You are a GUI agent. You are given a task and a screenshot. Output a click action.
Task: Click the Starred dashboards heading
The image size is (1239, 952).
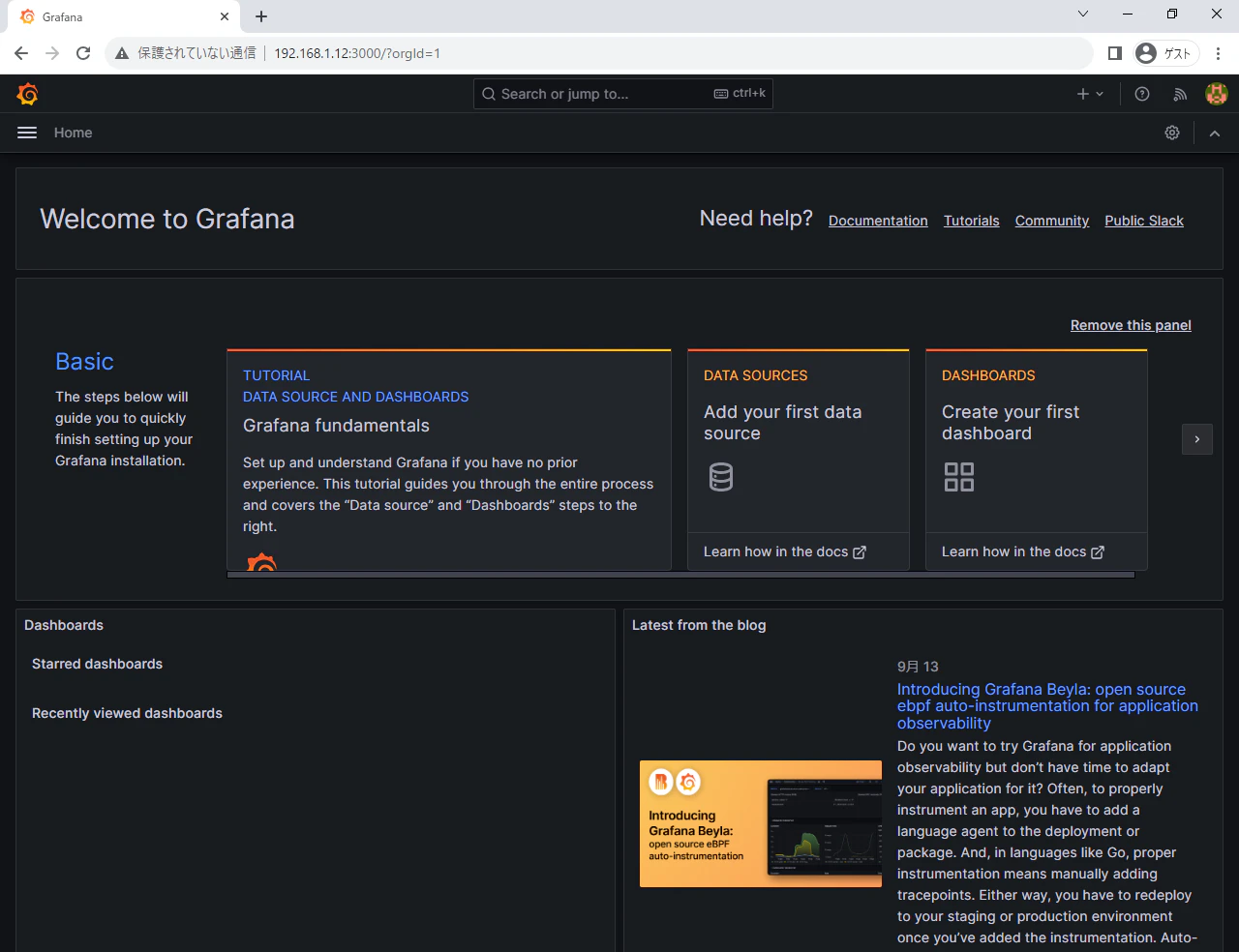pyautogui.click(x=97, y=664)
